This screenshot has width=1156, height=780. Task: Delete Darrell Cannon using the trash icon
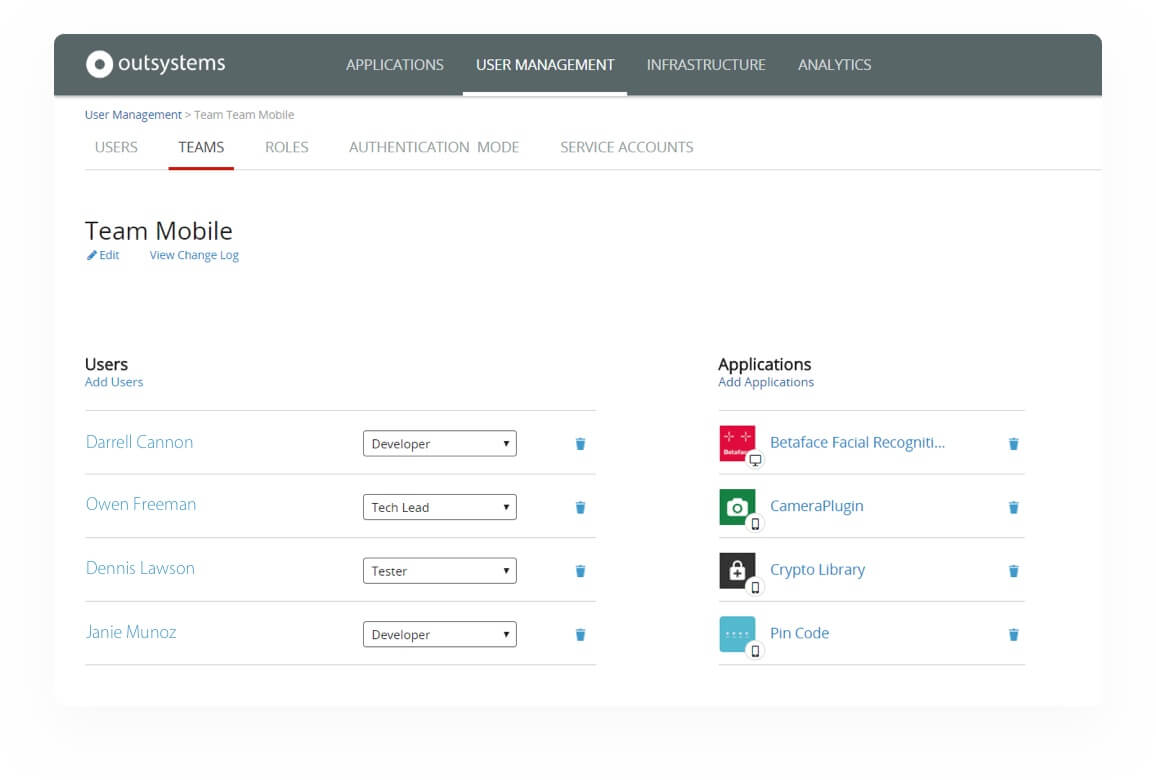580,444
